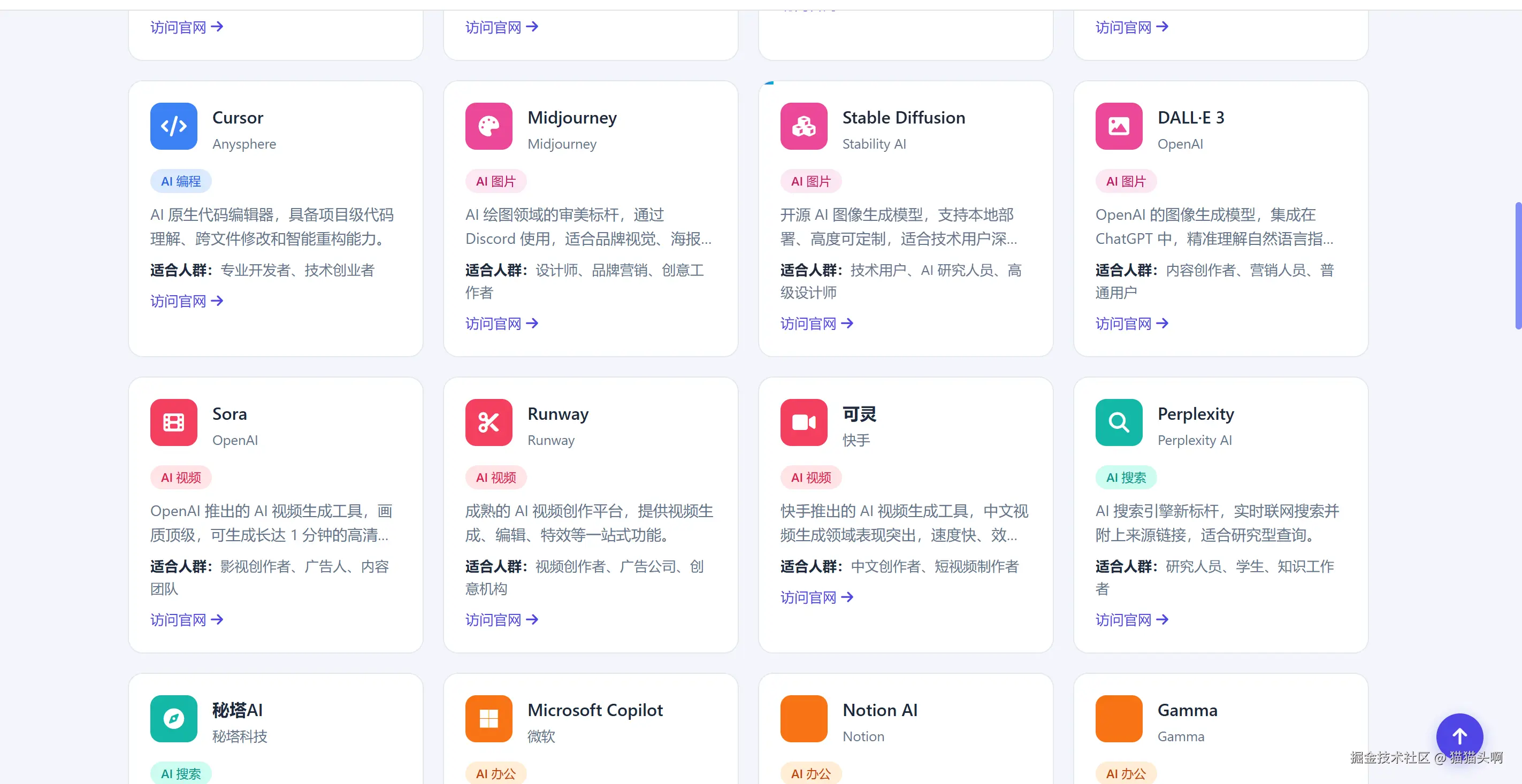
Task: Open DALL·E 3's 访问官网 link
Action: click(x=1131, y=324)
